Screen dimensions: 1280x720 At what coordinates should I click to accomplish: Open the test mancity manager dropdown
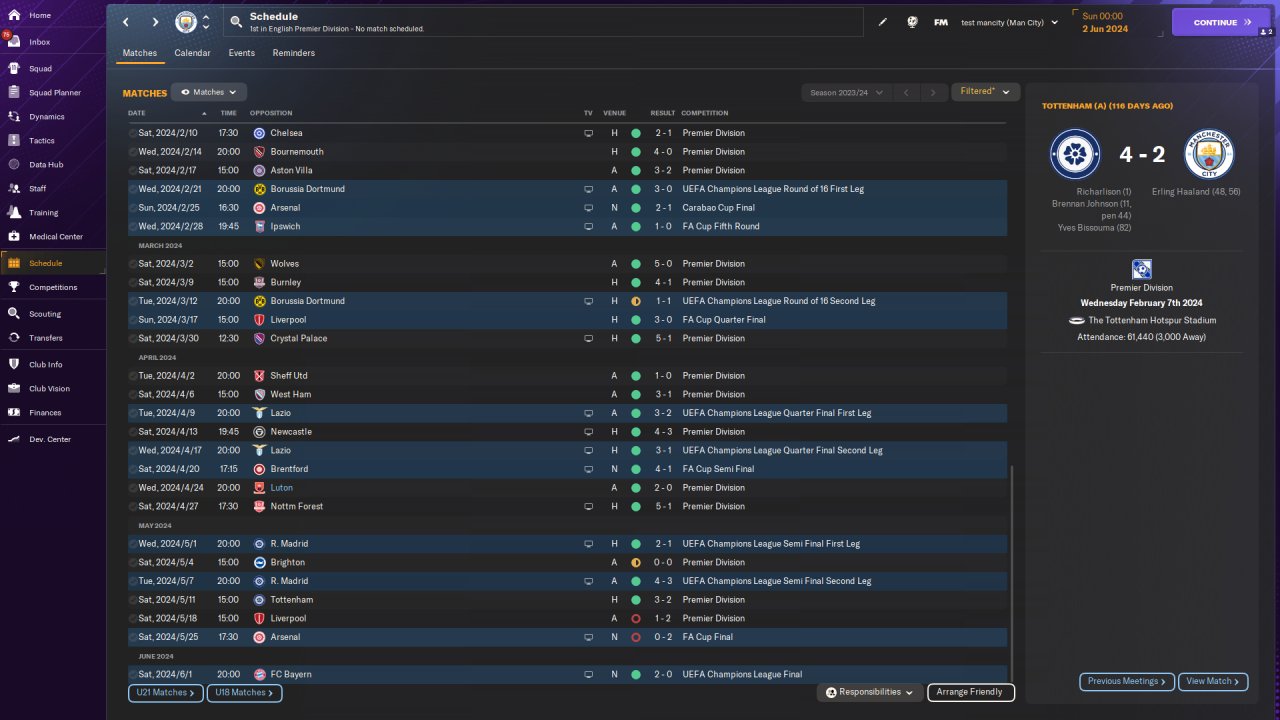click(x=1009, y=22)
